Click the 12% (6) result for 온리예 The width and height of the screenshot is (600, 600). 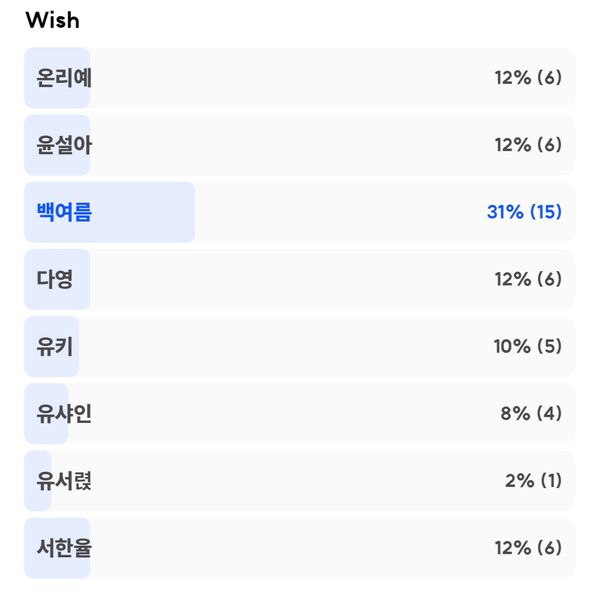[528, 78]
